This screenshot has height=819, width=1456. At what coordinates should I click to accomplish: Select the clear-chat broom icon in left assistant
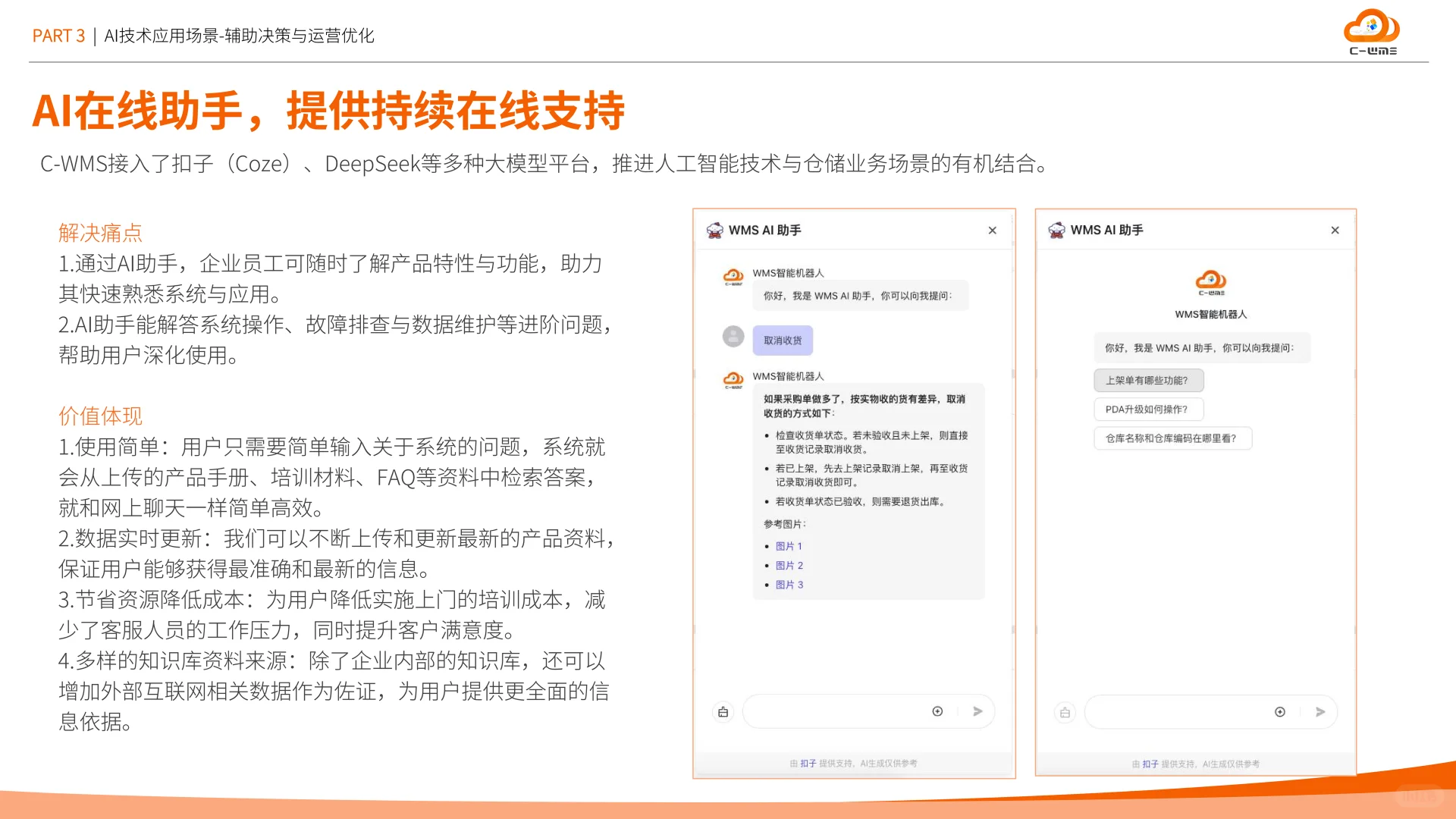click(722, 711)
